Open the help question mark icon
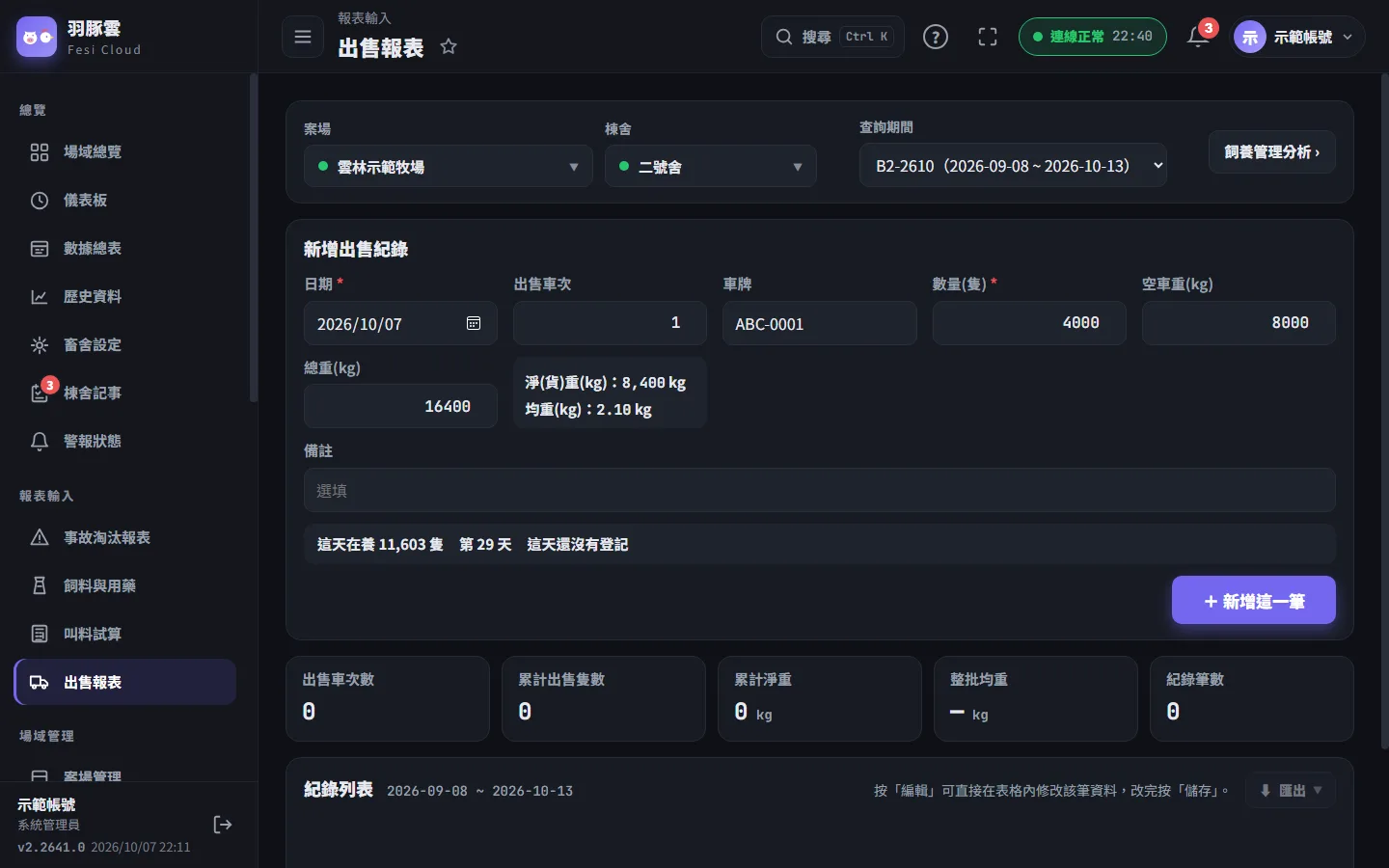This screenshot has height=868, width=1389. 936,37
